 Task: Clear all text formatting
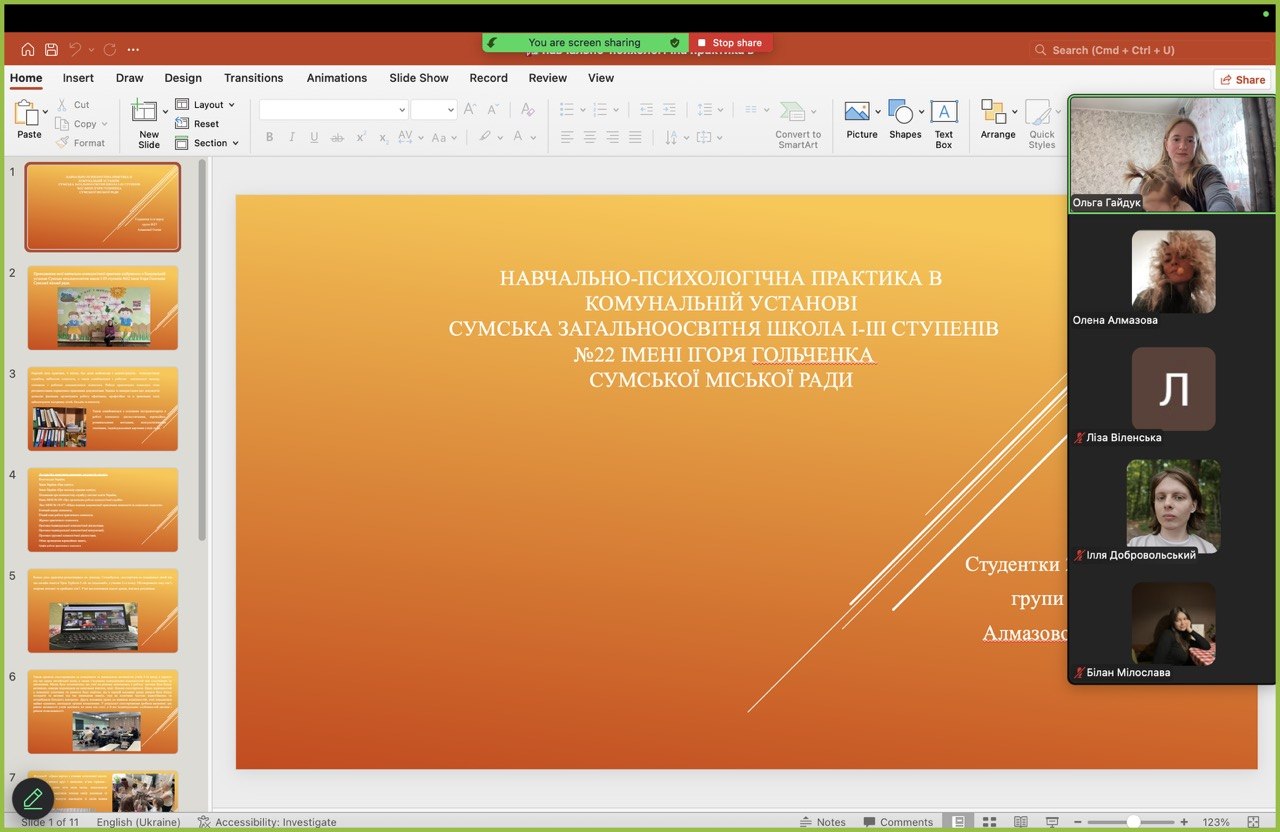[528, 109]
